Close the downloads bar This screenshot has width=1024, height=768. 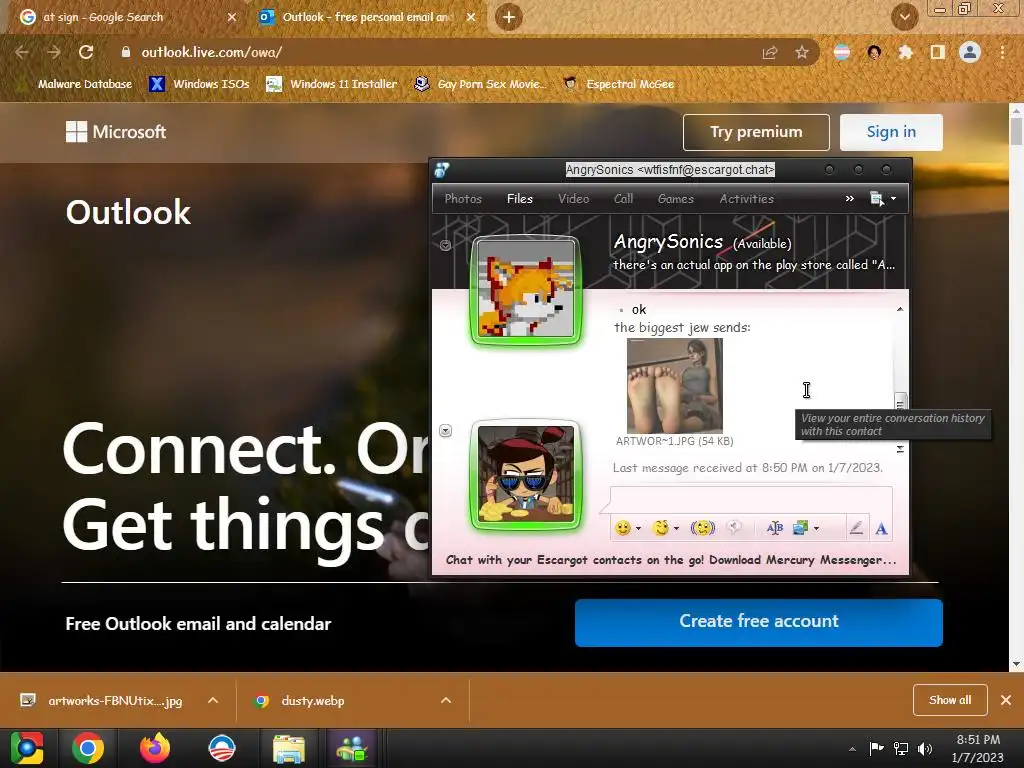(1006, 700)
